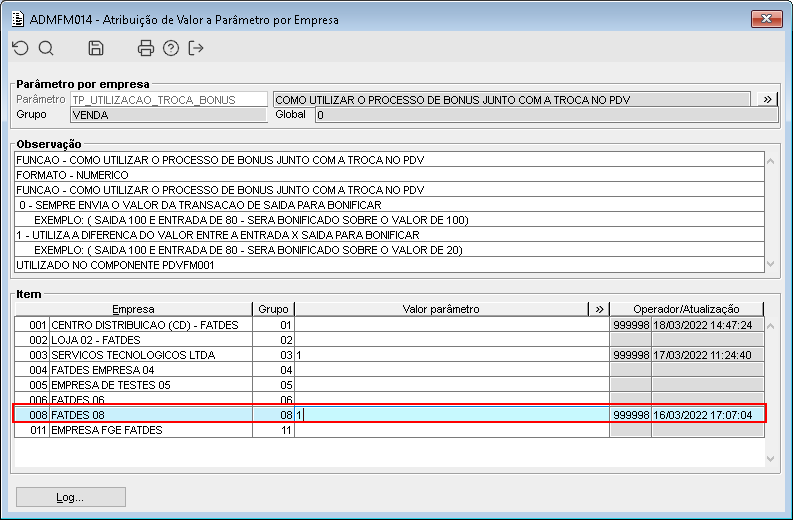Click example line ending VALOR DE 20)
Image resolution: width=793 pixels, height=520 pixels.
click(x=389, y=250)
